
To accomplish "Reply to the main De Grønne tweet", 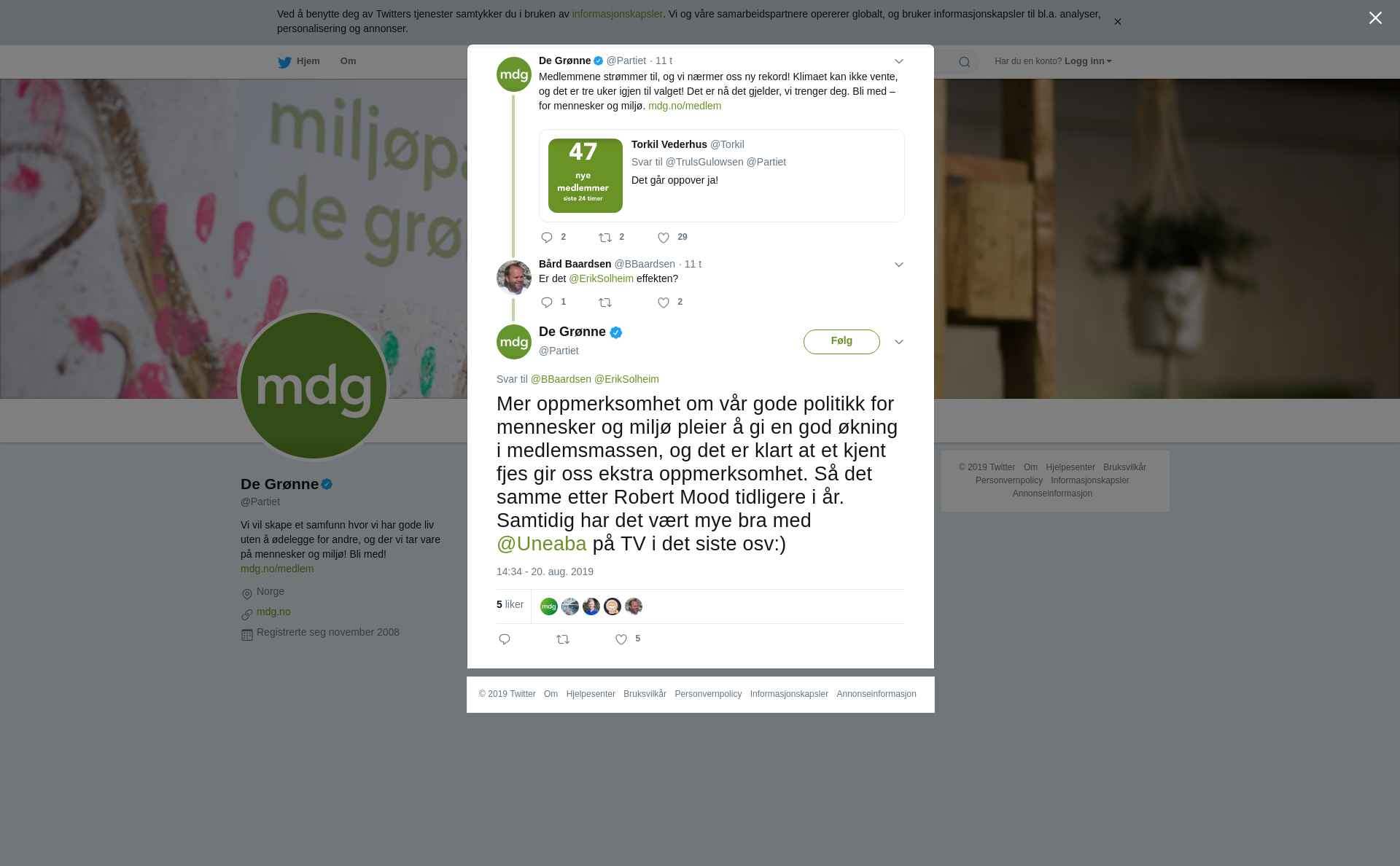I will [x=505, y=639].
